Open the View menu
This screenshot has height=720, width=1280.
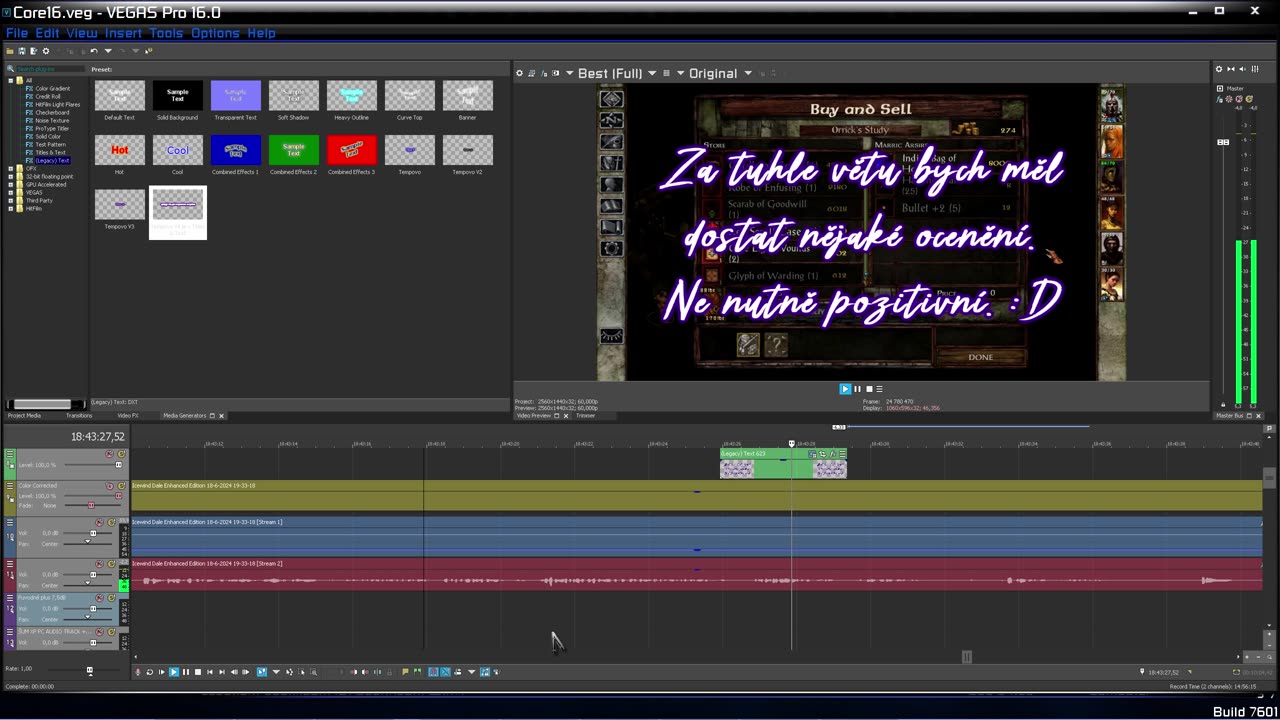pyautogui.click(x=82, y=33)
